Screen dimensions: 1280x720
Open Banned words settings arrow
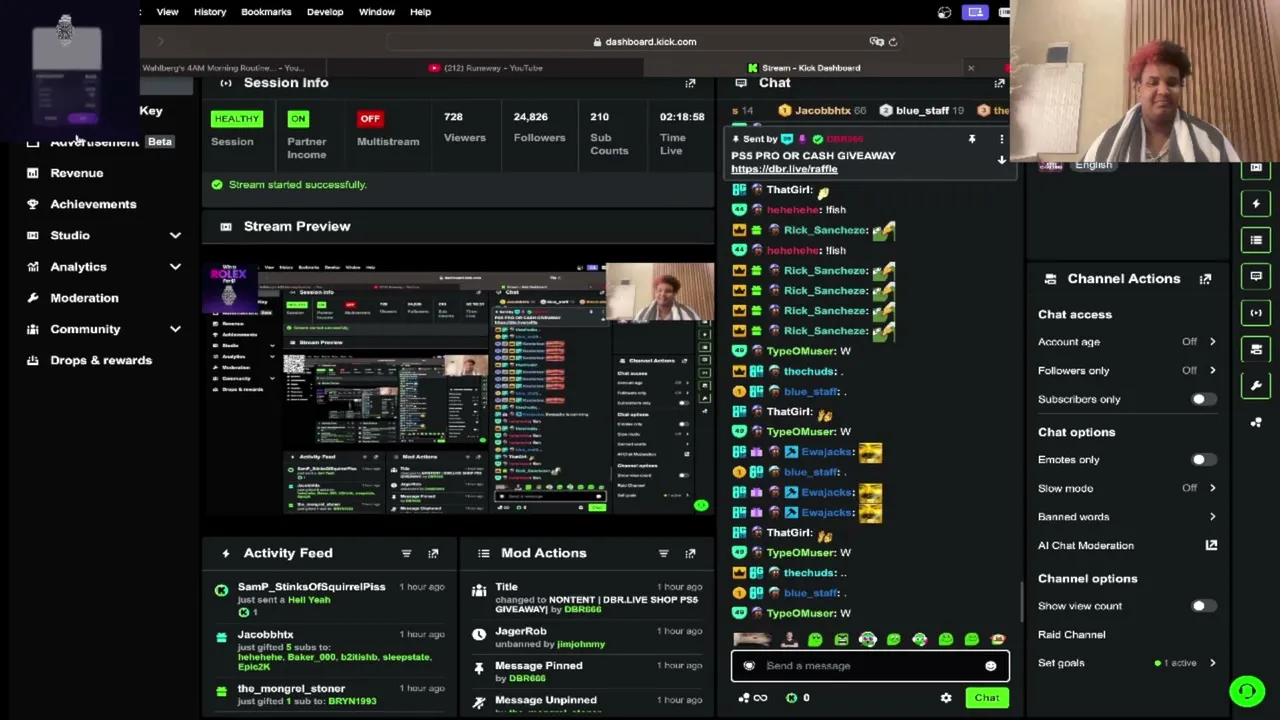pyautogui.click(x=1212, y=517)
